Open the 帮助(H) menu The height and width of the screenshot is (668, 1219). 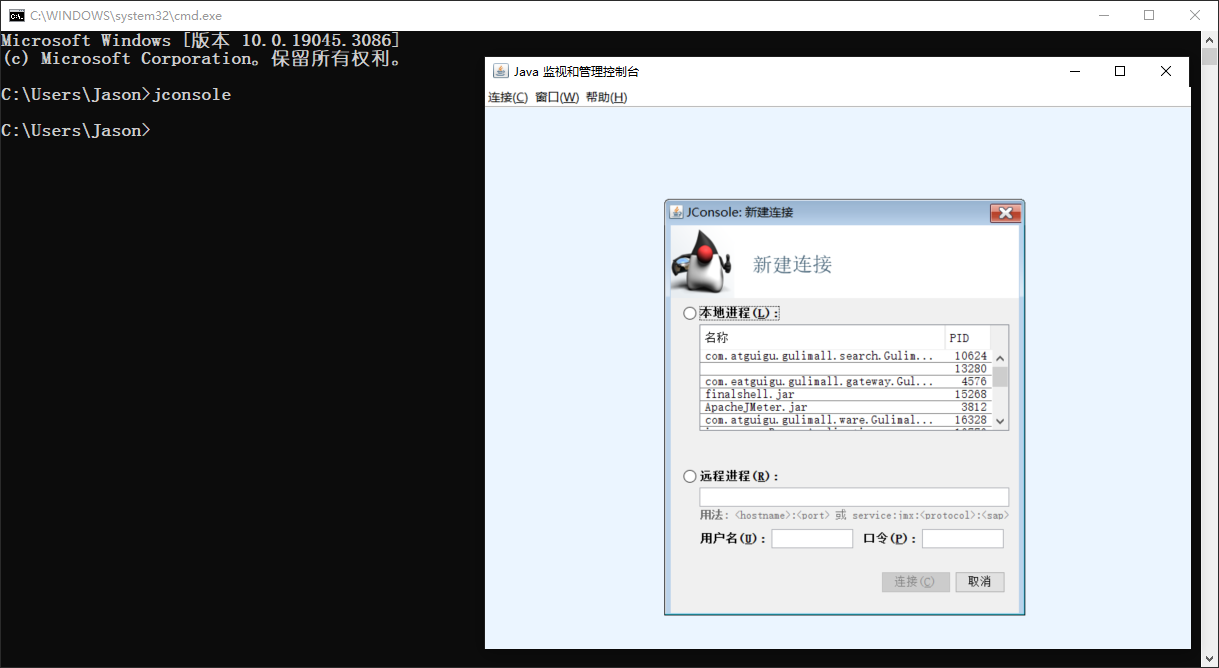604,97
